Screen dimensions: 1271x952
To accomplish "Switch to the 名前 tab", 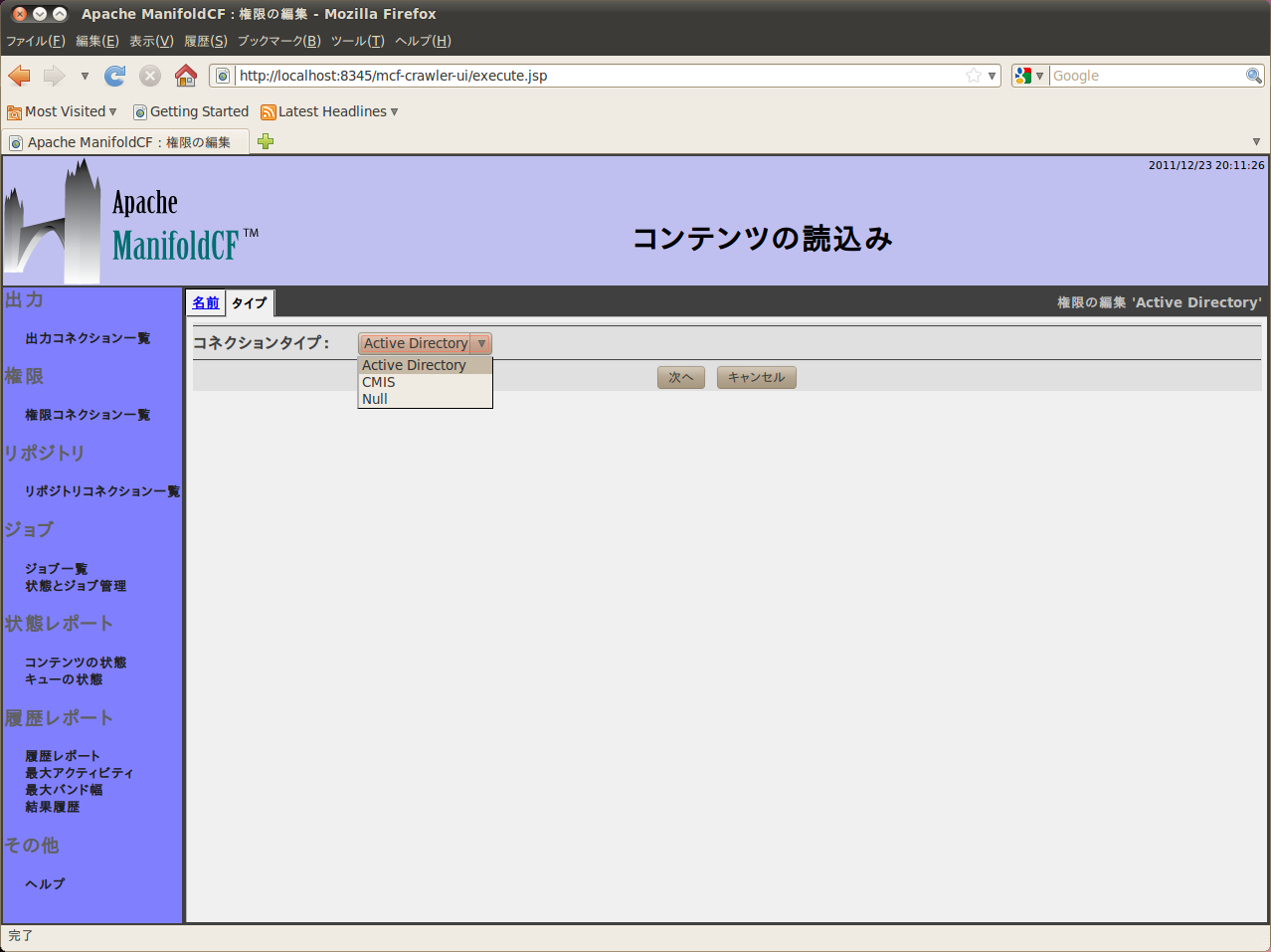I will (x=206, y=302).
